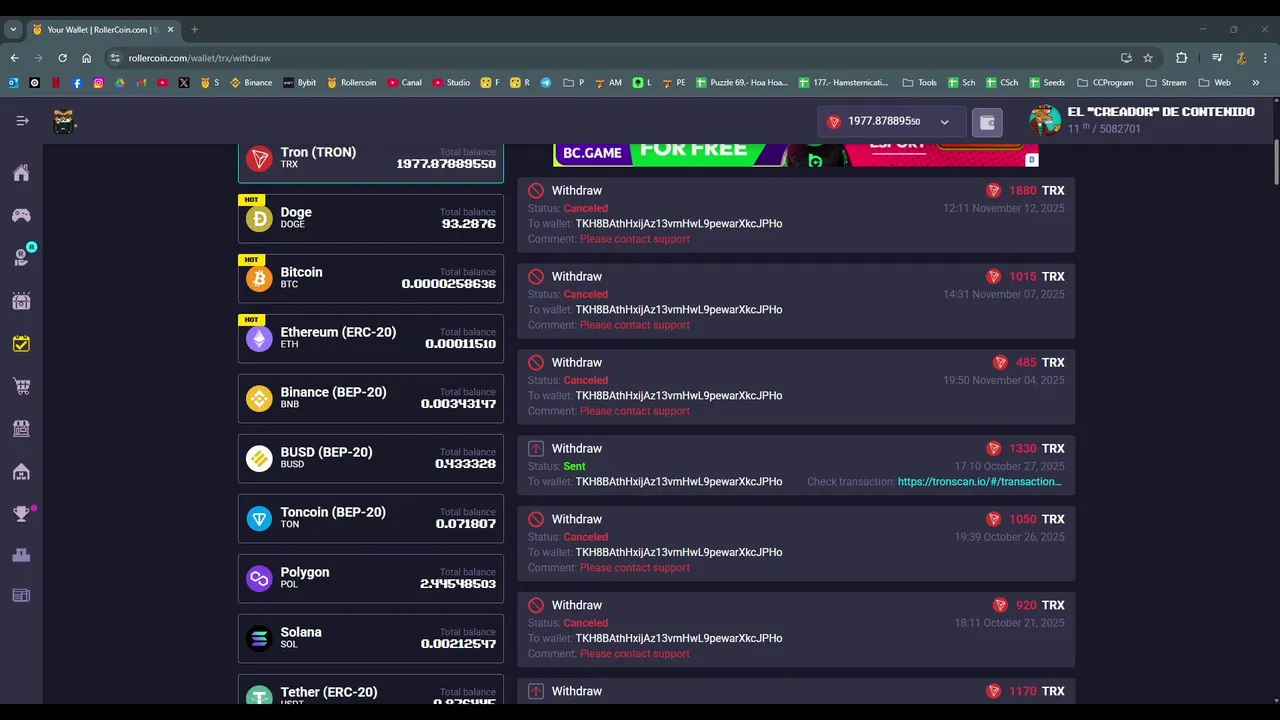View site information icon left of URL
This screenshot has width=1280, height=720.
(115, 58)
